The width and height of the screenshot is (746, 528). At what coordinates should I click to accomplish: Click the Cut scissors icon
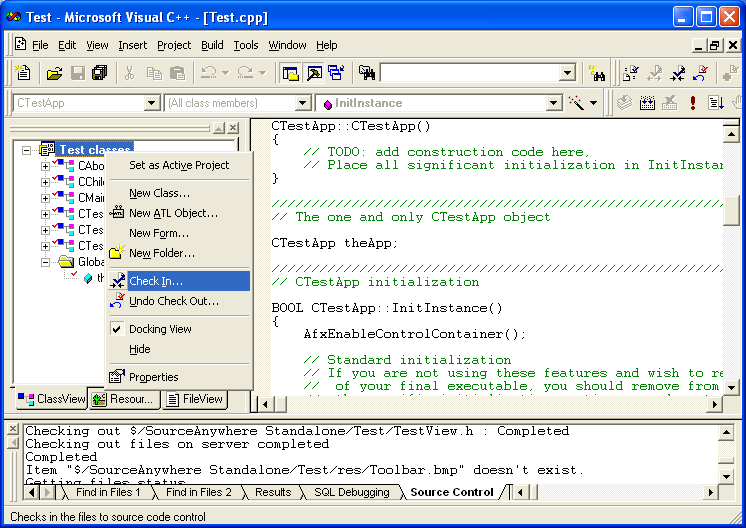pyautogui.click(x=129, y=73)
